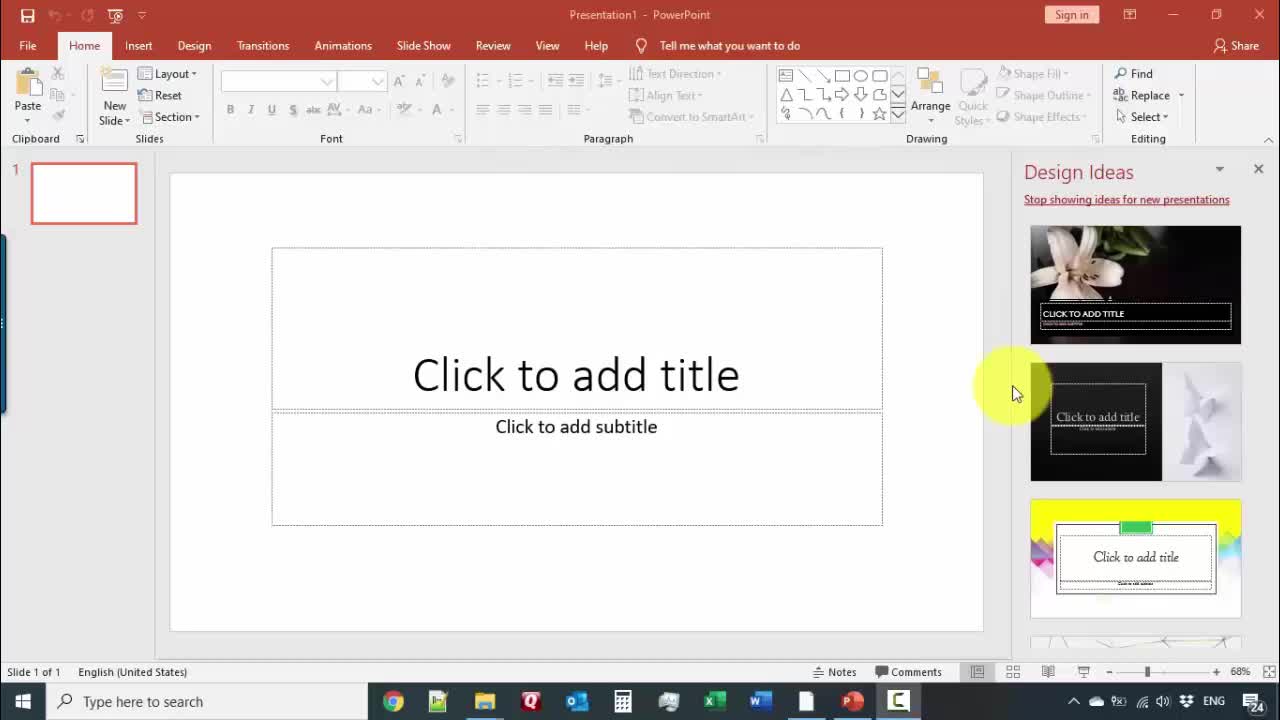Open Reading View from status bar
The width and height of the screenshot is (1280, 720).
pos(1048,672)
